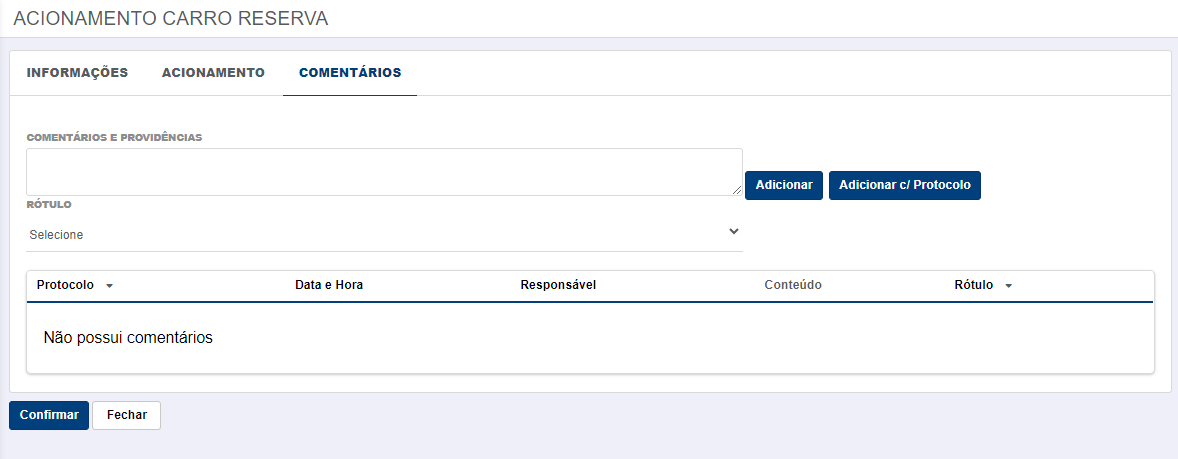Close the form with Fechar
Image resolution: width=1178 pixels, height=459 pixels.
pos(126,415)
